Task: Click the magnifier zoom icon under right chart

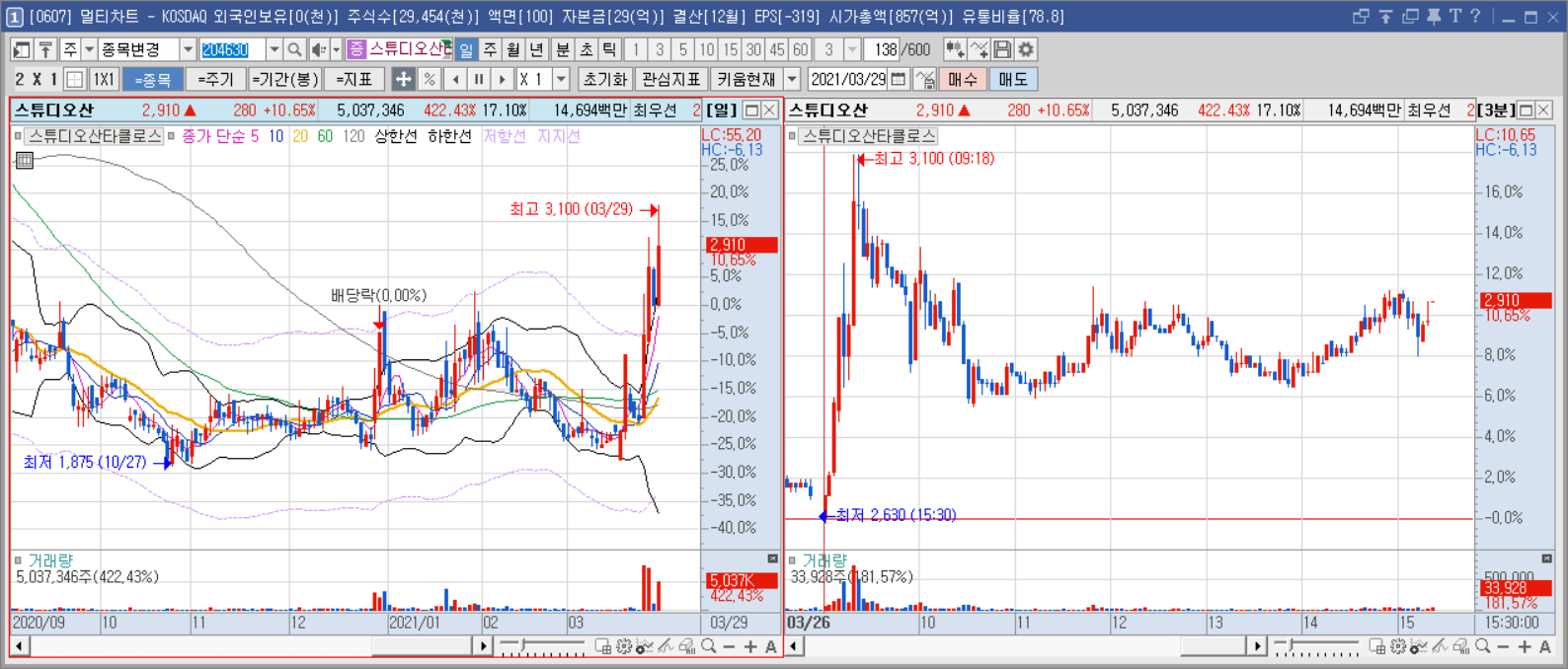Action: [x=1482, y=646]
